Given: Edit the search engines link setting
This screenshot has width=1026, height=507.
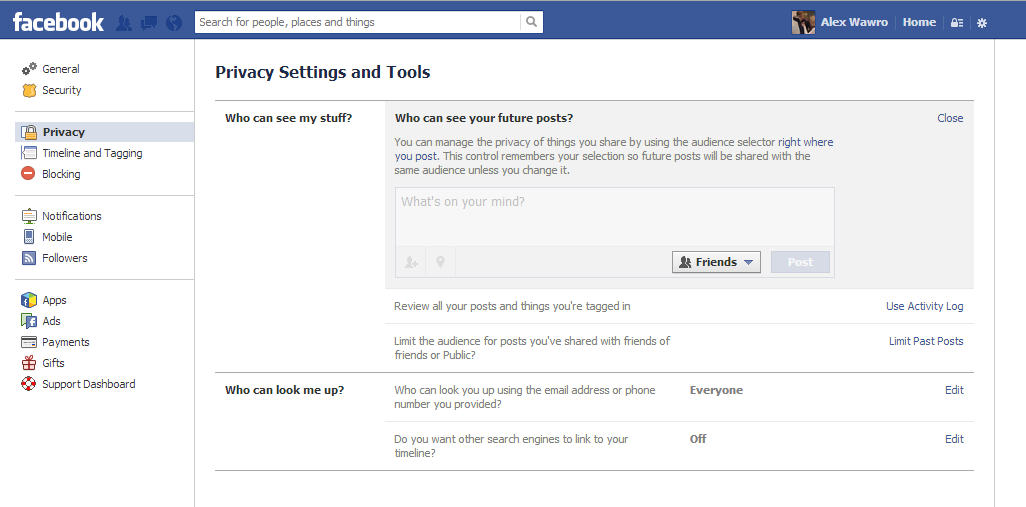Looking at the screenshot, I should pos(954,439).
